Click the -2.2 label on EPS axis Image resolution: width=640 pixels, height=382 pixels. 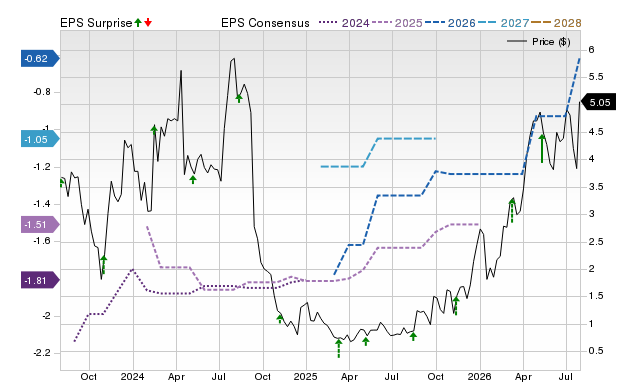(x=42, y=353)
